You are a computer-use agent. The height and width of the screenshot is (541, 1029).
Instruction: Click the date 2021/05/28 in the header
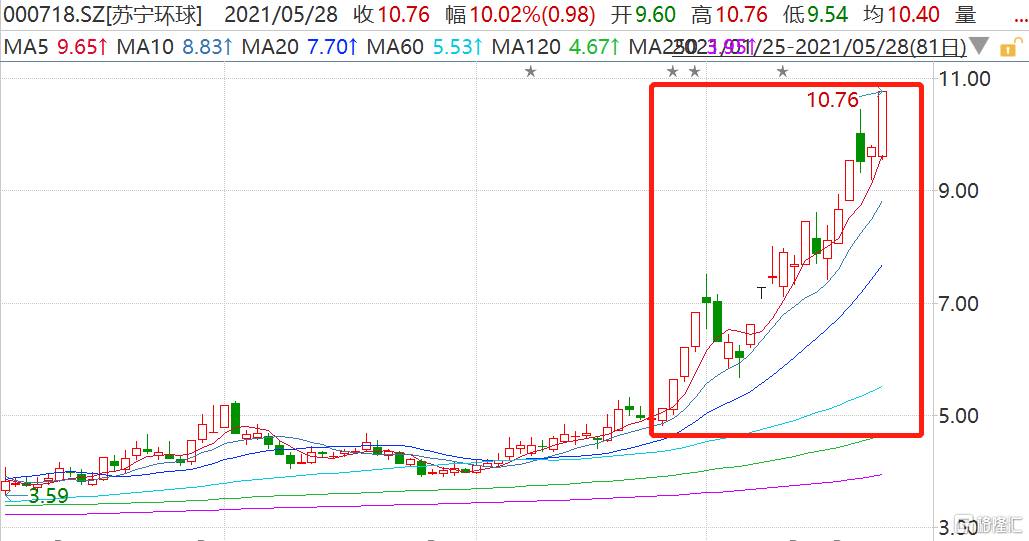(281, 14)
